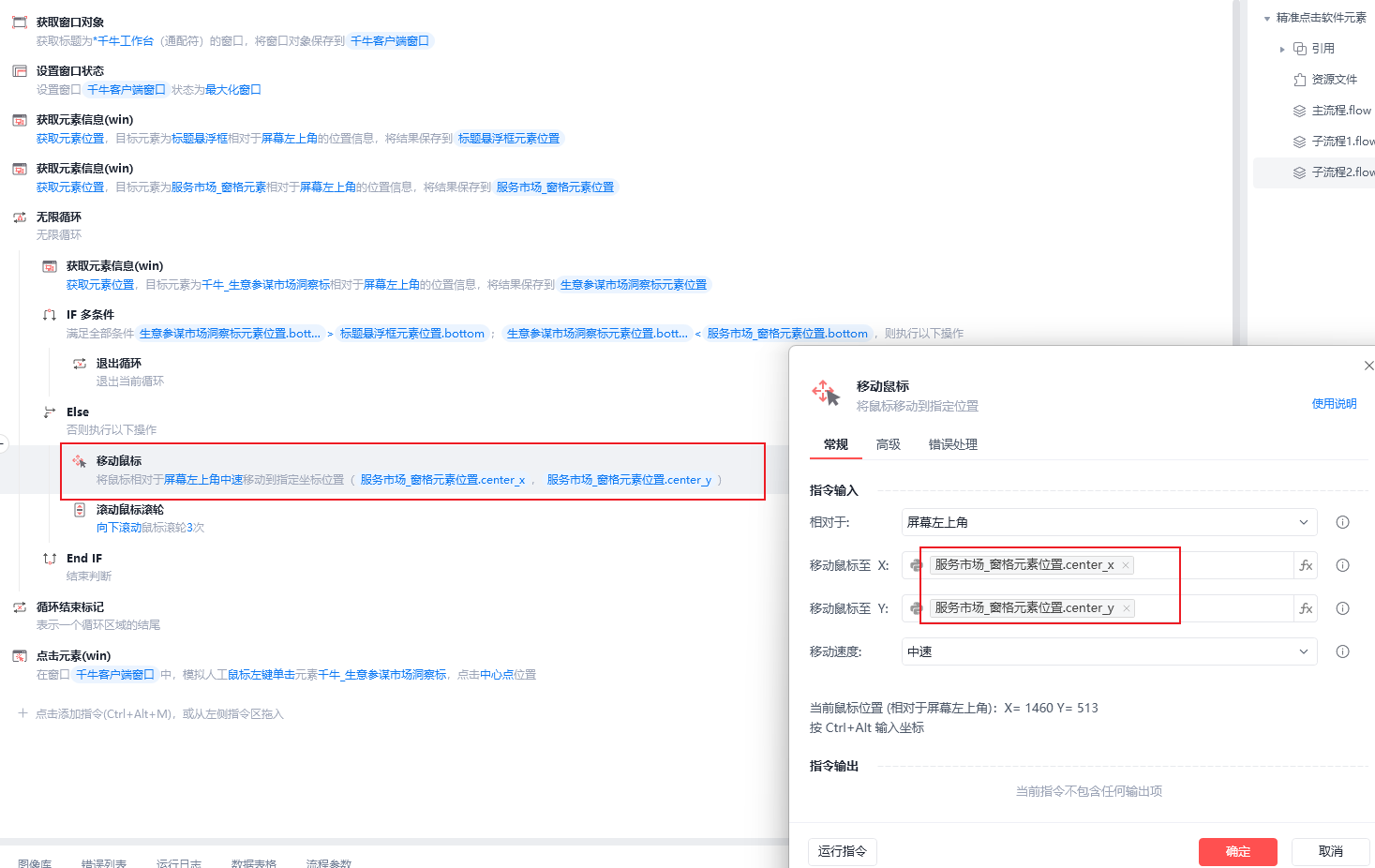Open the 使用说明 link
Viewport: 1375px width, 868px height.
(1335, 404)
